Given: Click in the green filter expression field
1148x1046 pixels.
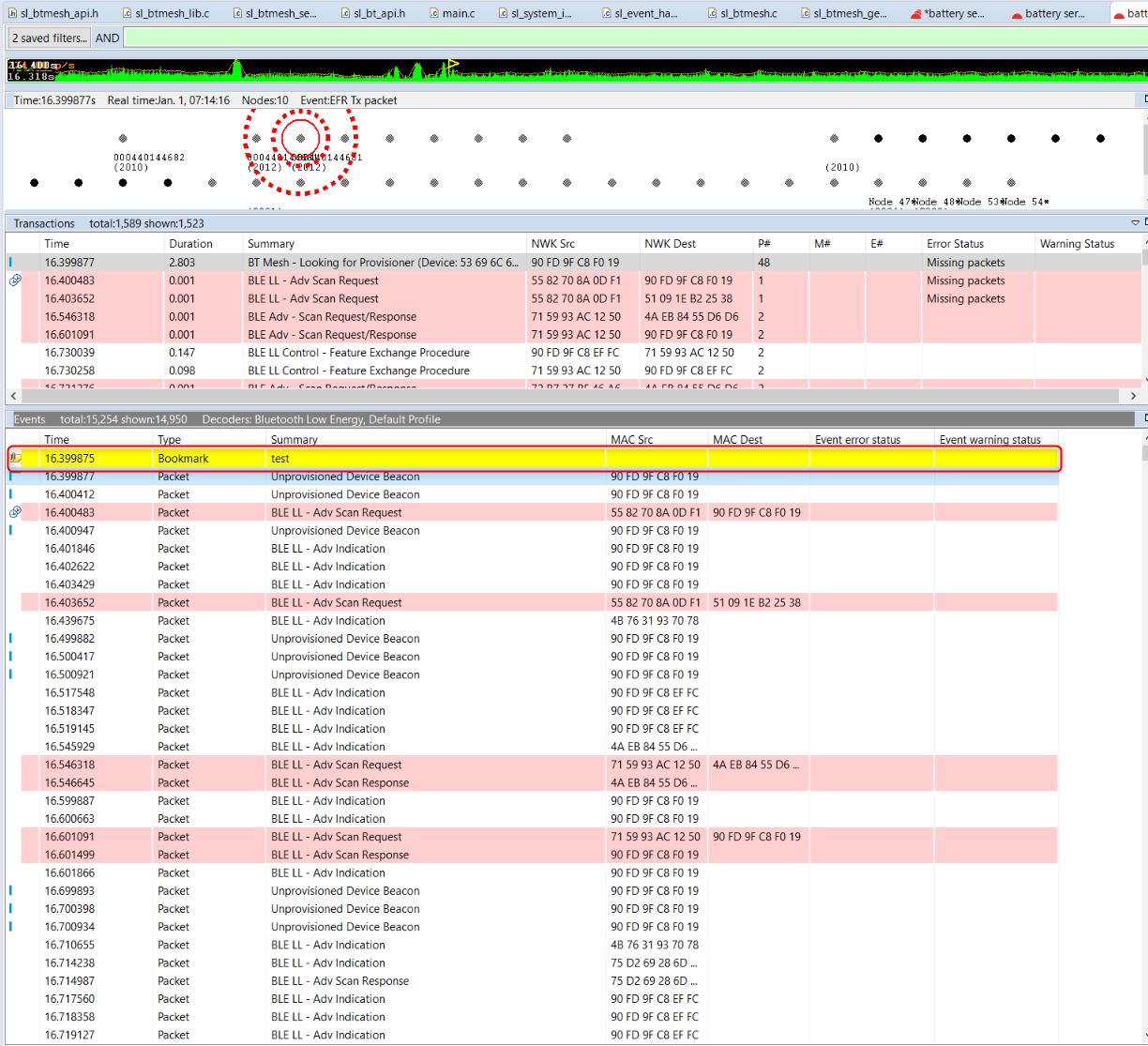Looking at the screenshot, I should 628,38.
